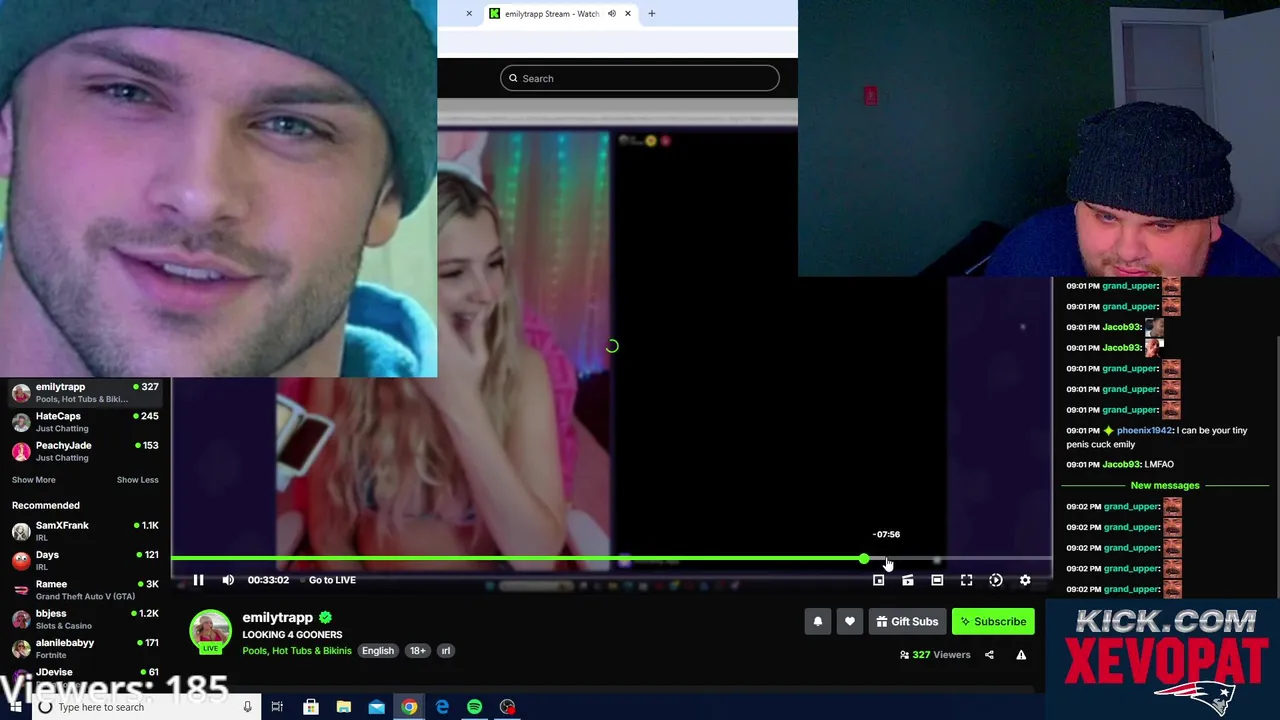Click the report warning triangle icon

coord(1021,655)
